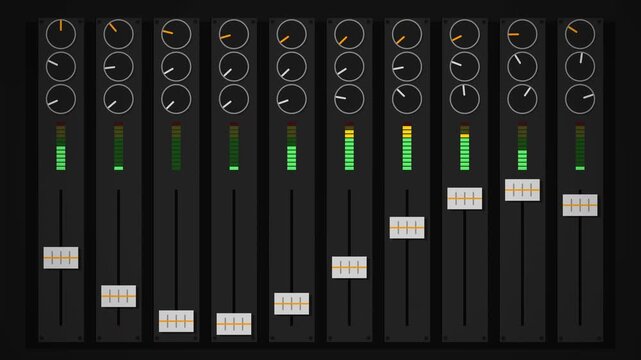
Task: Click the level meter on channel 2
Action: pos(119,146)
